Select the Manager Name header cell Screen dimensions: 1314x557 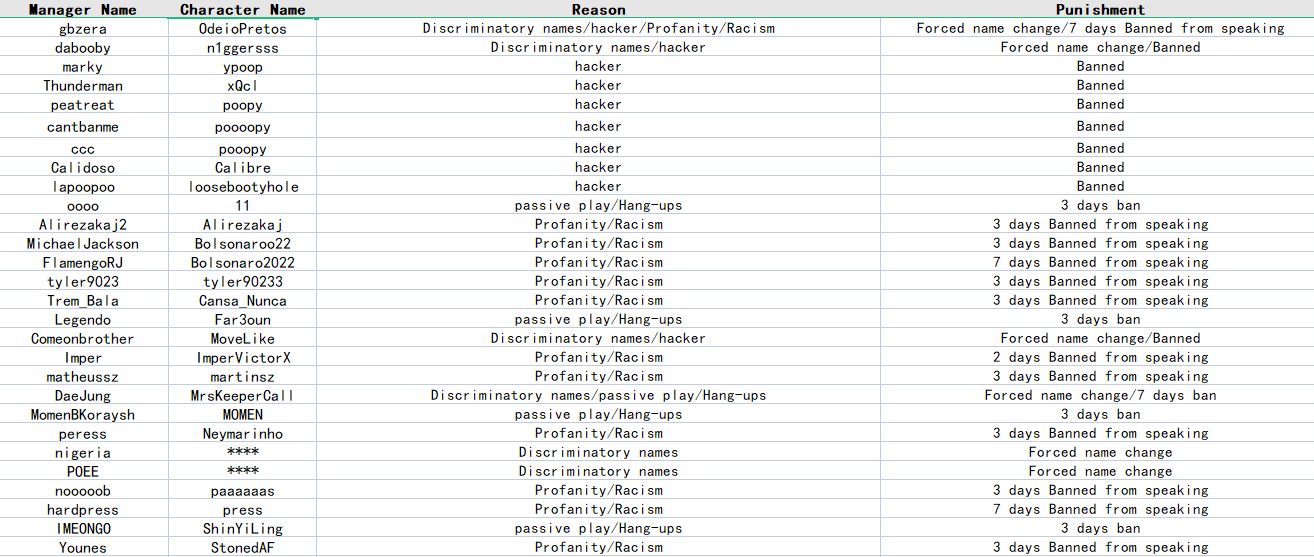coord(83,9)
